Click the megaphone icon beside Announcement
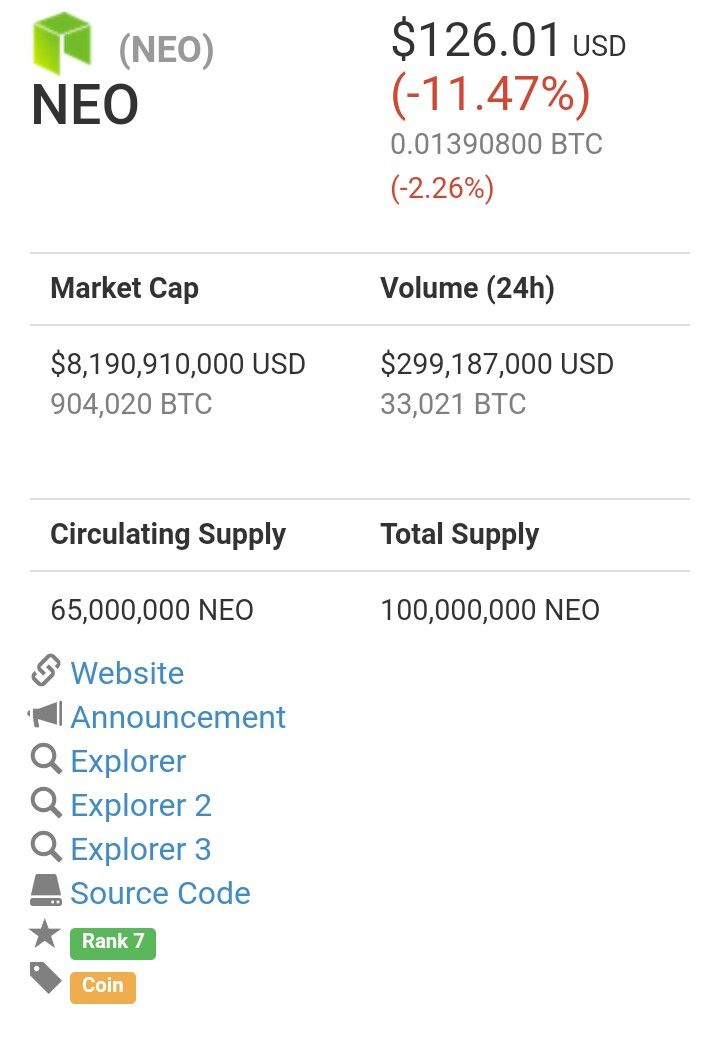 pos(45,715)
